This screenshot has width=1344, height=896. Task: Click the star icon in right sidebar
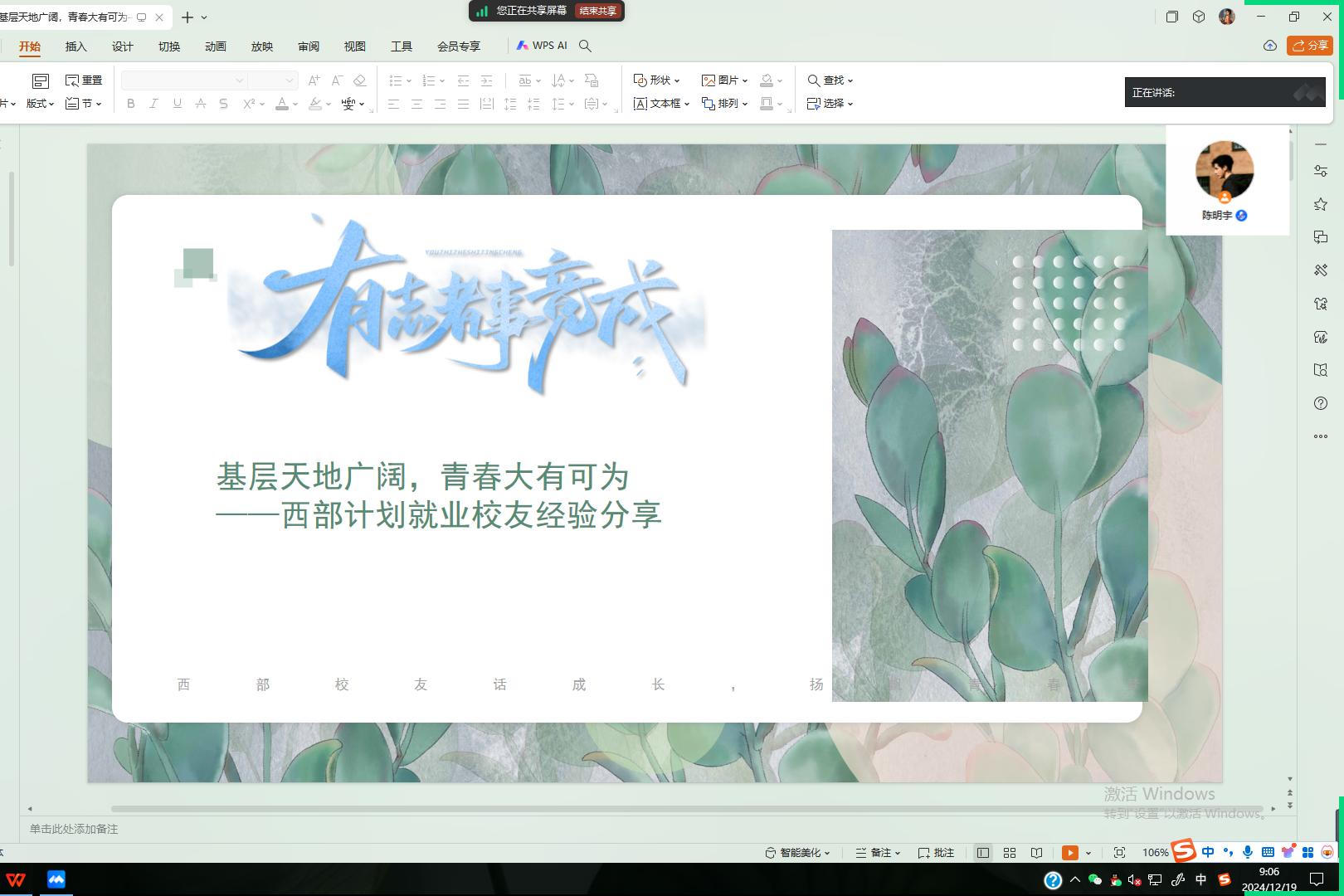tap(1321, 204)
